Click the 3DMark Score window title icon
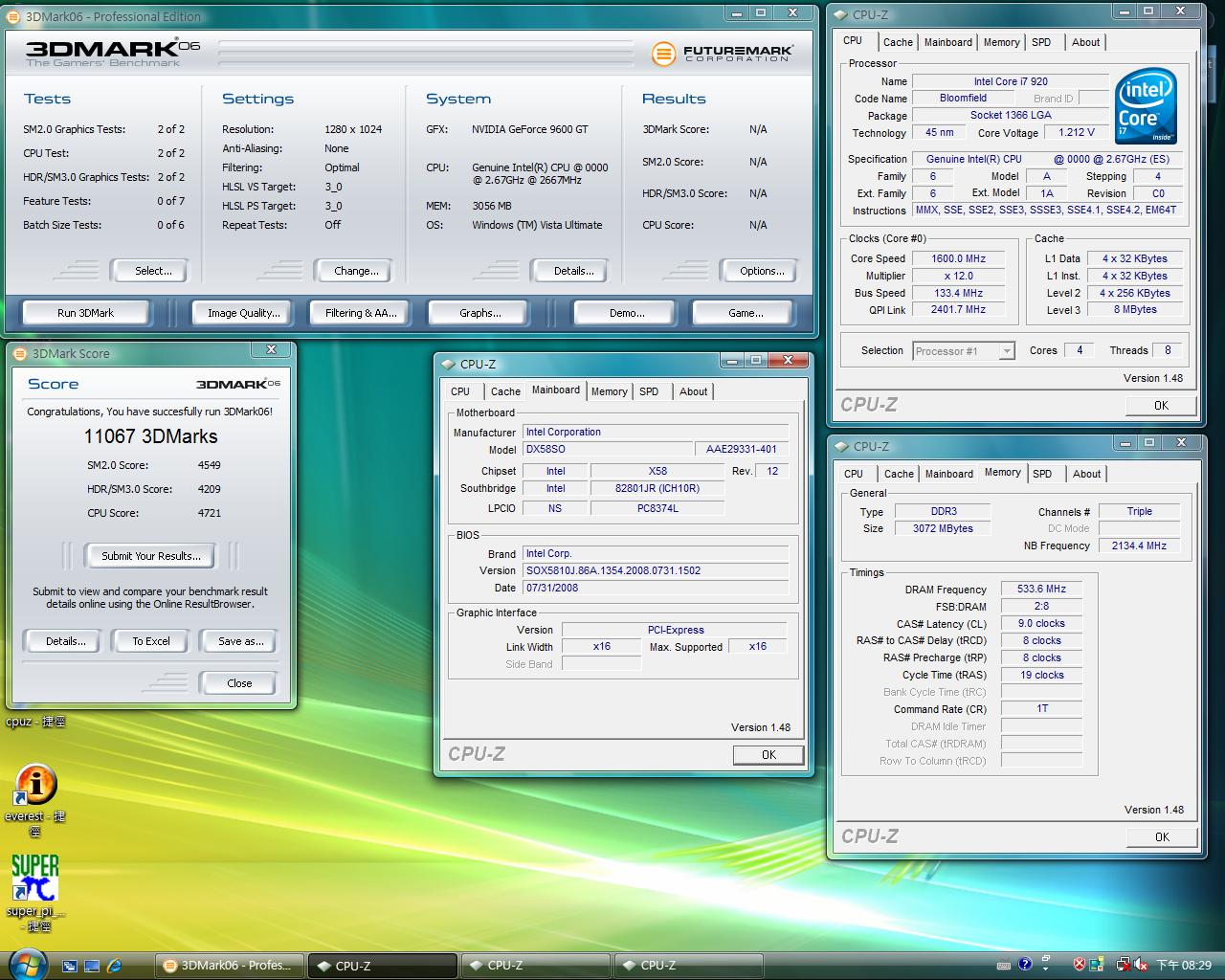Screen dimensions: 1225x980 [x=21, y=353]
